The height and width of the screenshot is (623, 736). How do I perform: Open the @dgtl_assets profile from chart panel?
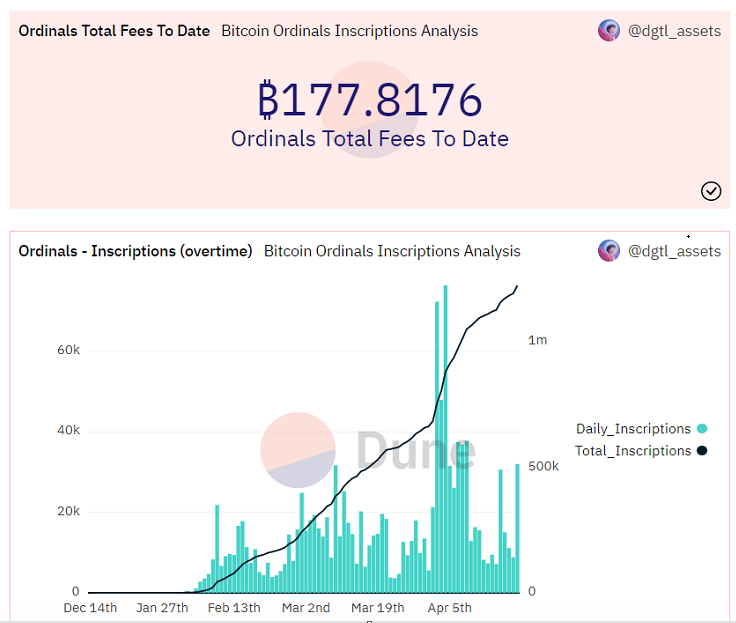point(674,251)
